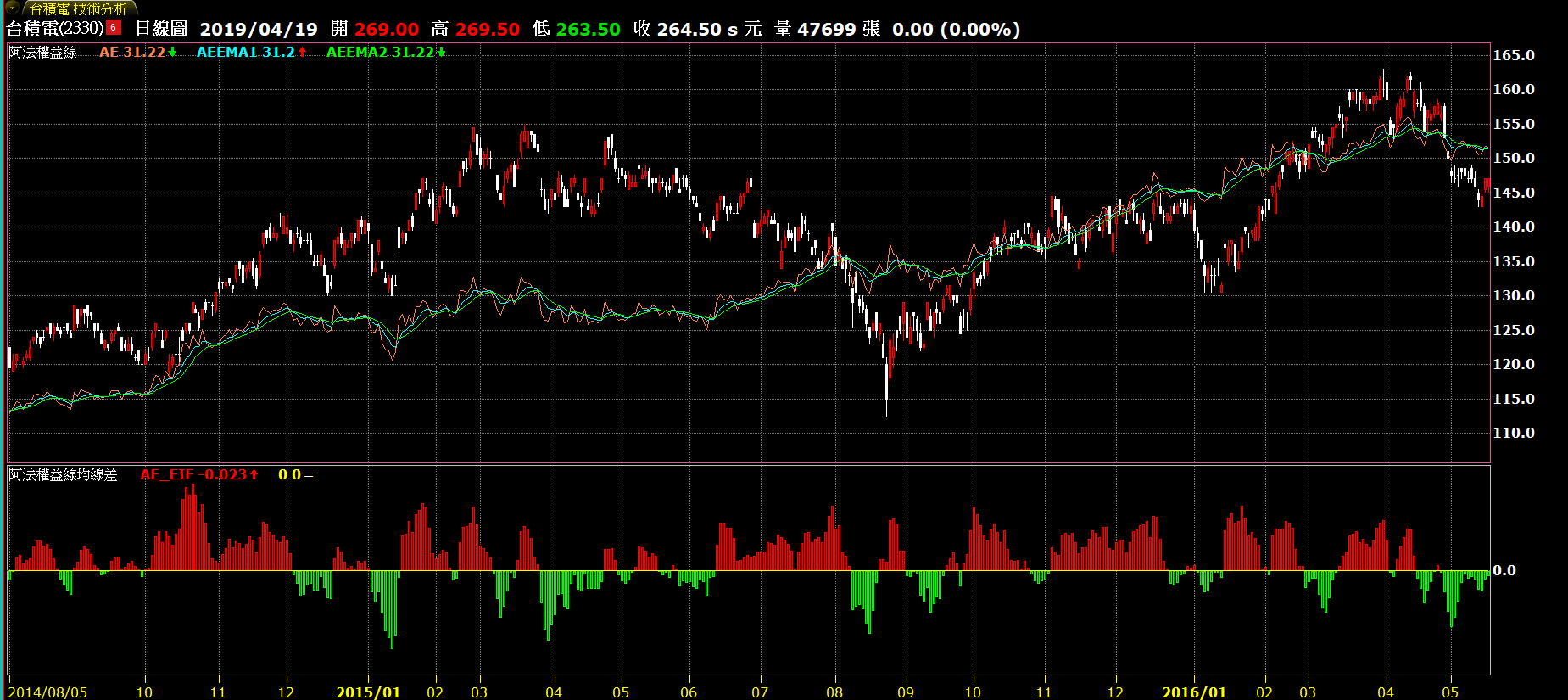Click the 2016/01 marker on the time axis

coord(1194,692)
